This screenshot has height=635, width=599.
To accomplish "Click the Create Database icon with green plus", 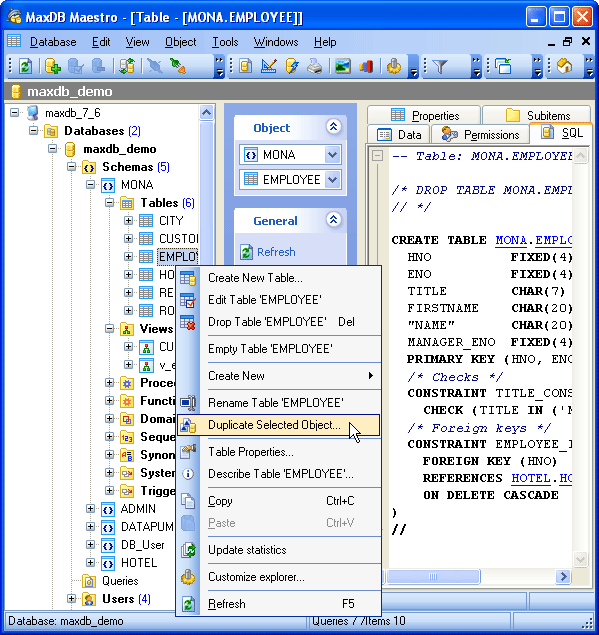I will click(53, 66).
